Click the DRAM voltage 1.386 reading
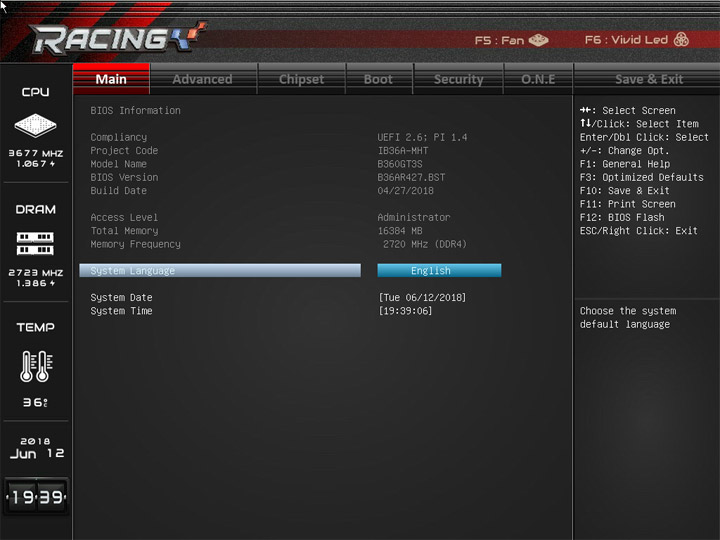 pos(36,283)
